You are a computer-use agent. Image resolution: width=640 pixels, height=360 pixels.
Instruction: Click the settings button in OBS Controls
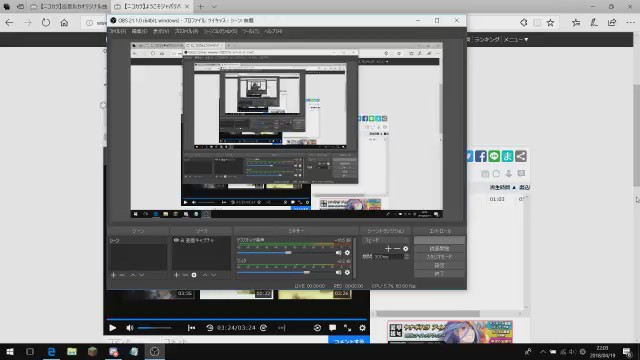tap(439, 265)
